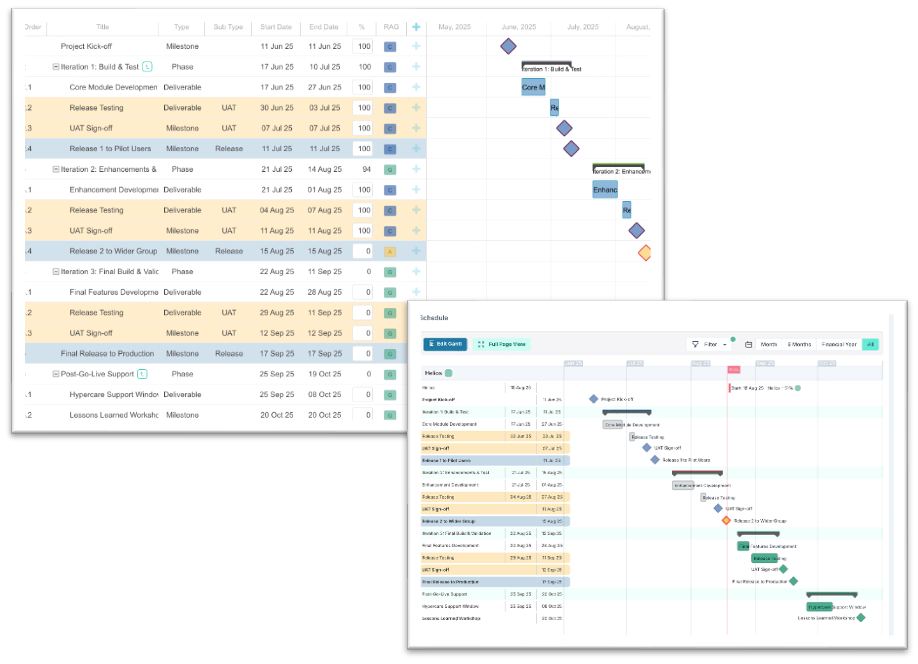The width and height of the screenshot is (918, 664).
Task: Click percent field of Hypercare Support Window row
Action: 362,394
